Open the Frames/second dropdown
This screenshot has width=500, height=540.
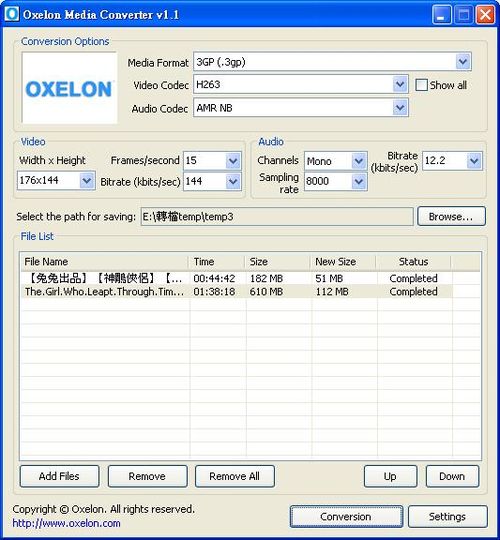(x=233, y=161)
